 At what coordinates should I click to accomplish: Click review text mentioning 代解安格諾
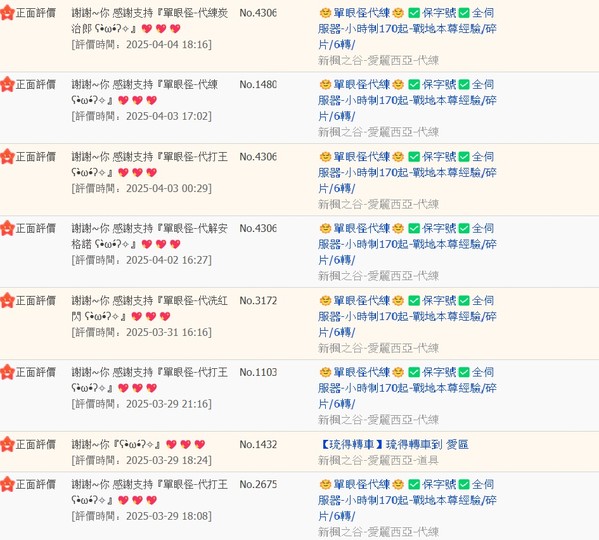[149, 236]
